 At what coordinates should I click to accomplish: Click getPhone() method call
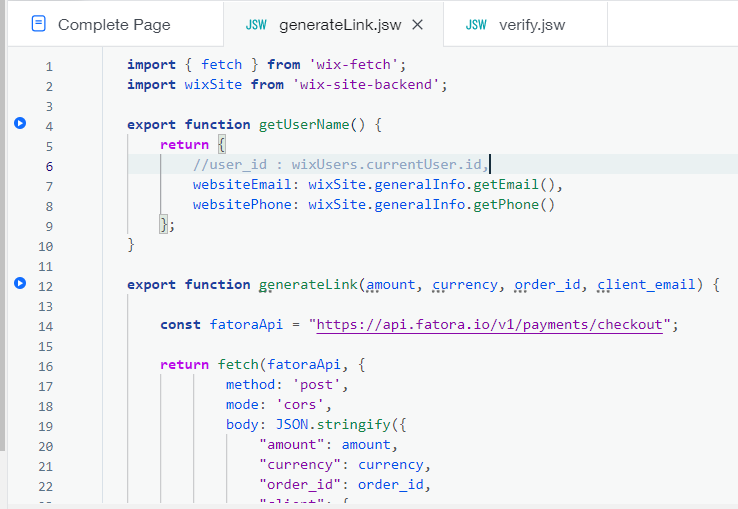(x=514, y=204)
